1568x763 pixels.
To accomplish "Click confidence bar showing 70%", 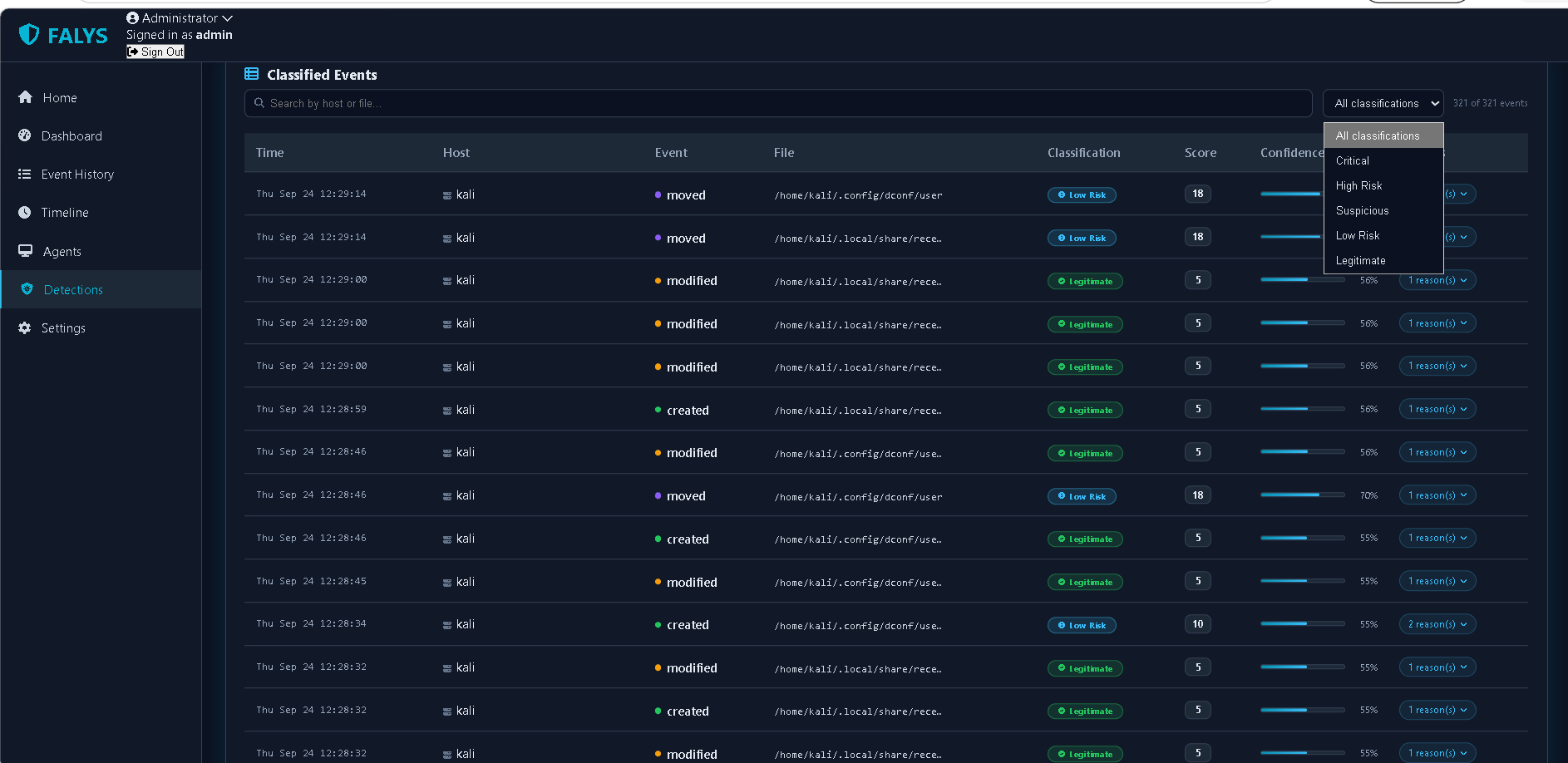I will click(1302, 495).
